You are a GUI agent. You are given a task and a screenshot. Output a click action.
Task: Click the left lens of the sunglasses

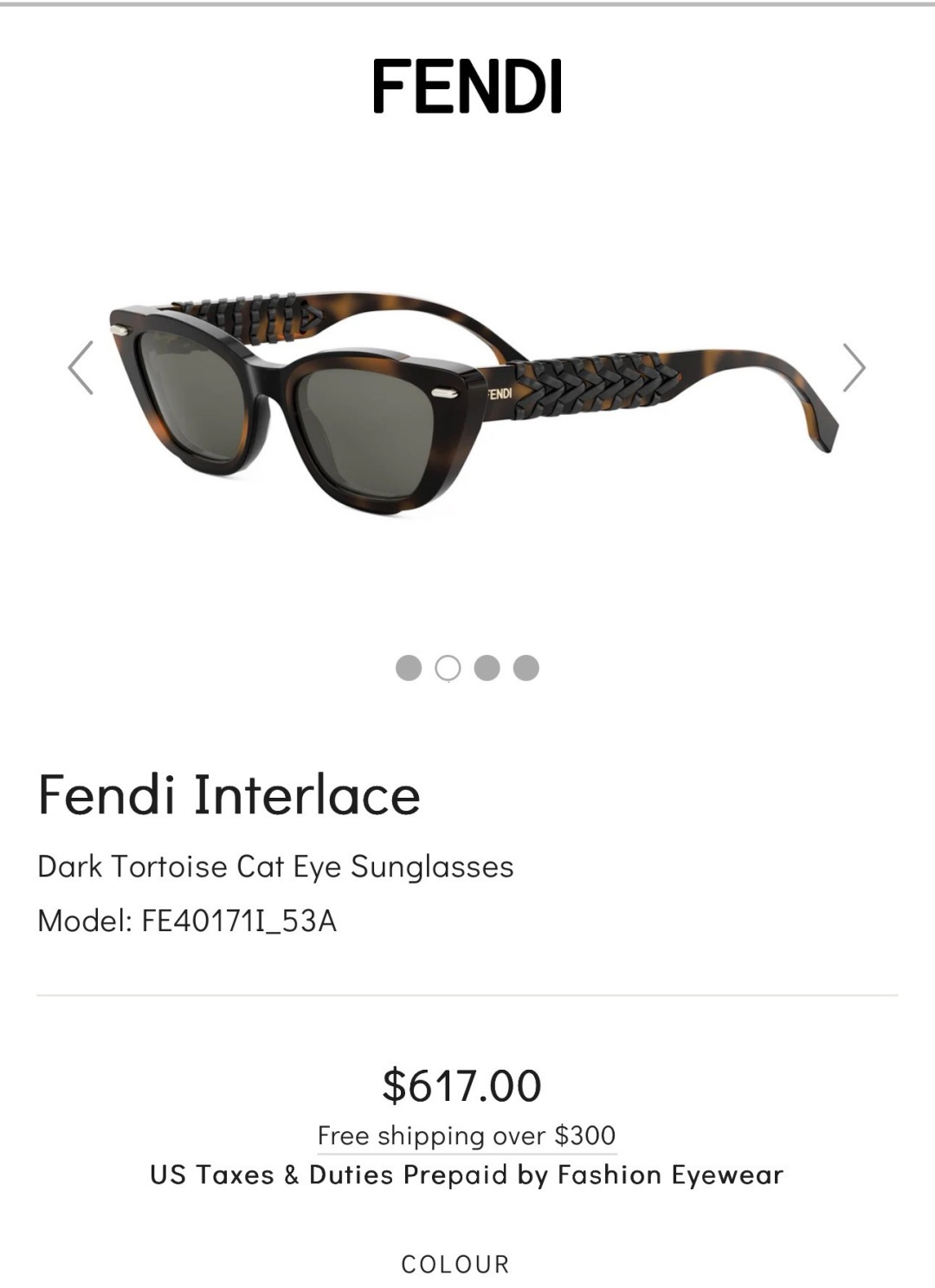pyautogui.click(x=190, y=383)
